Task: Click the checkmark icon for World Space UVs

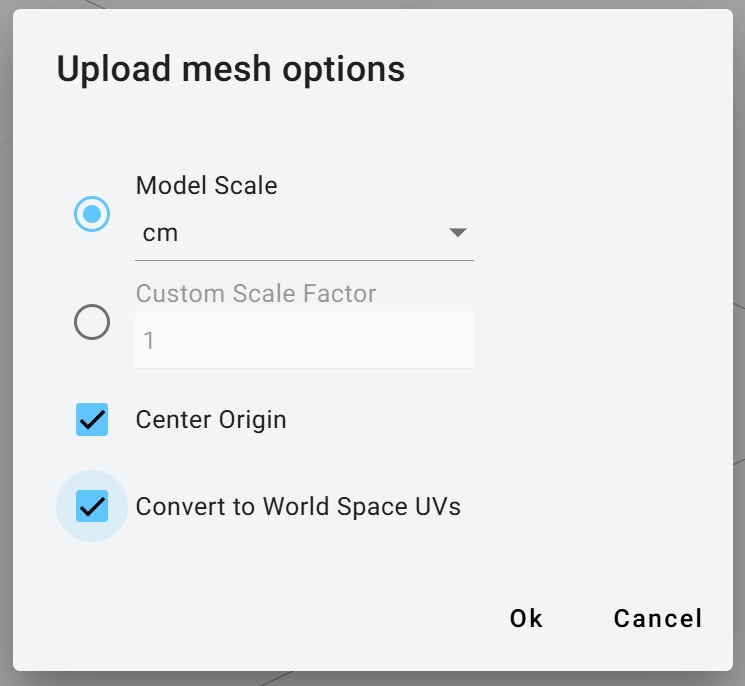Action: tap(92, 506)
